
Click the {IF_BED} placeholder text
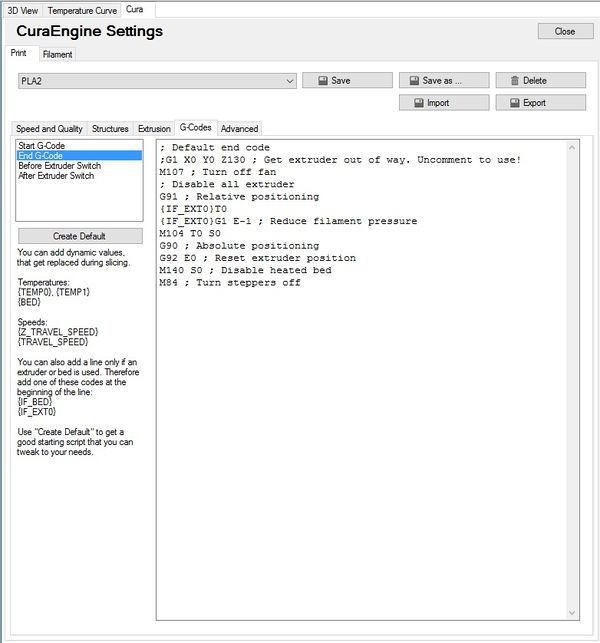pos(34,401)
